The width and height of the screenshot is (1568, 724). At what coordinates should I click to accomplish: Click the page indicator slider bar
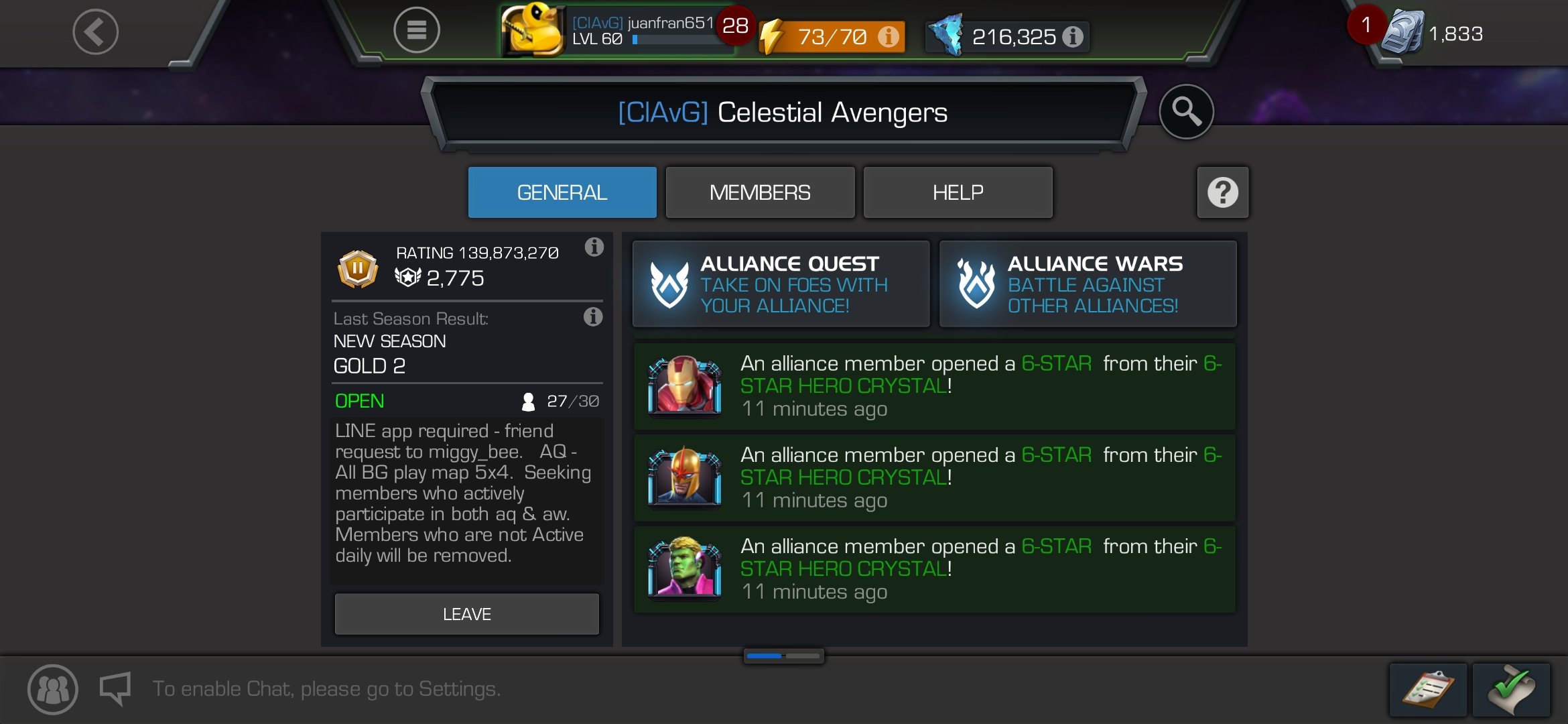783,656
